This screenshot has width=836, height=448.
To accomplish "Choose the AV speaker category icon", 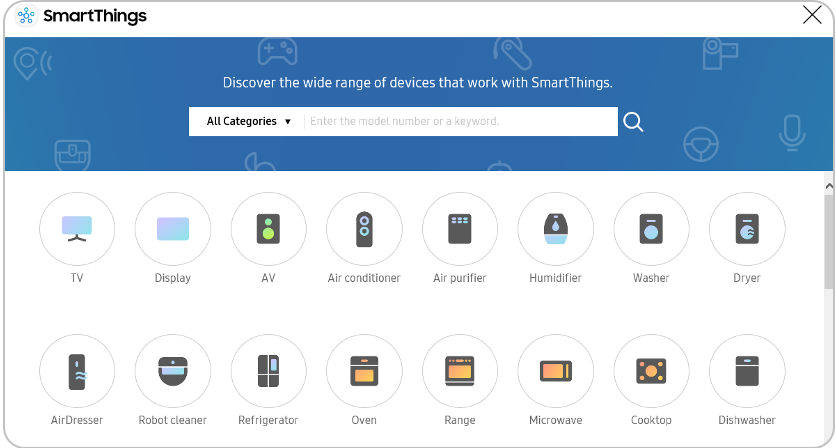I will (268, 230).
